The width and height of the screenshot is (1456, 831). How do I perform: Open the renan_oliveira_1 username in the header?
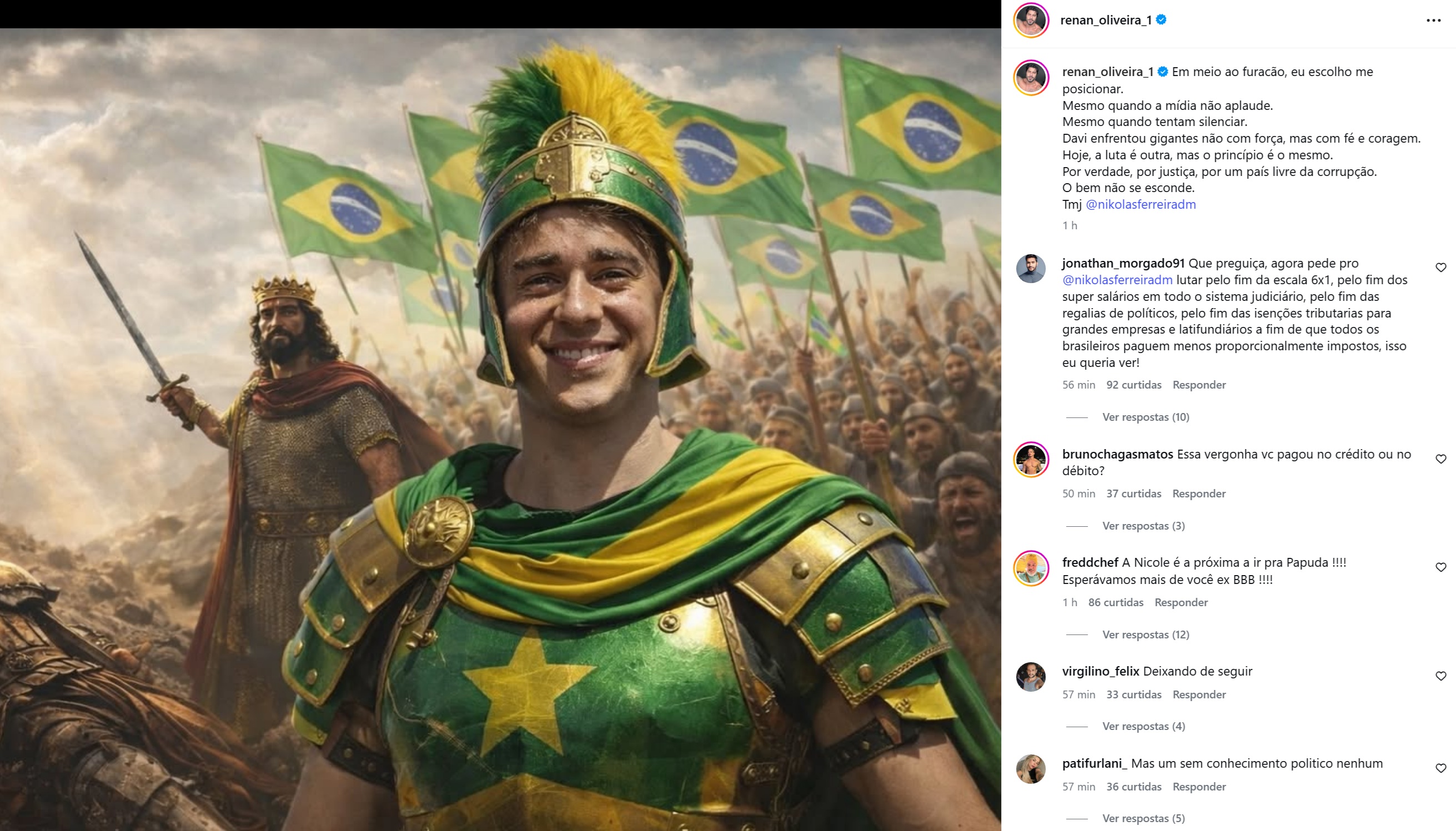tap(1106, 21)
